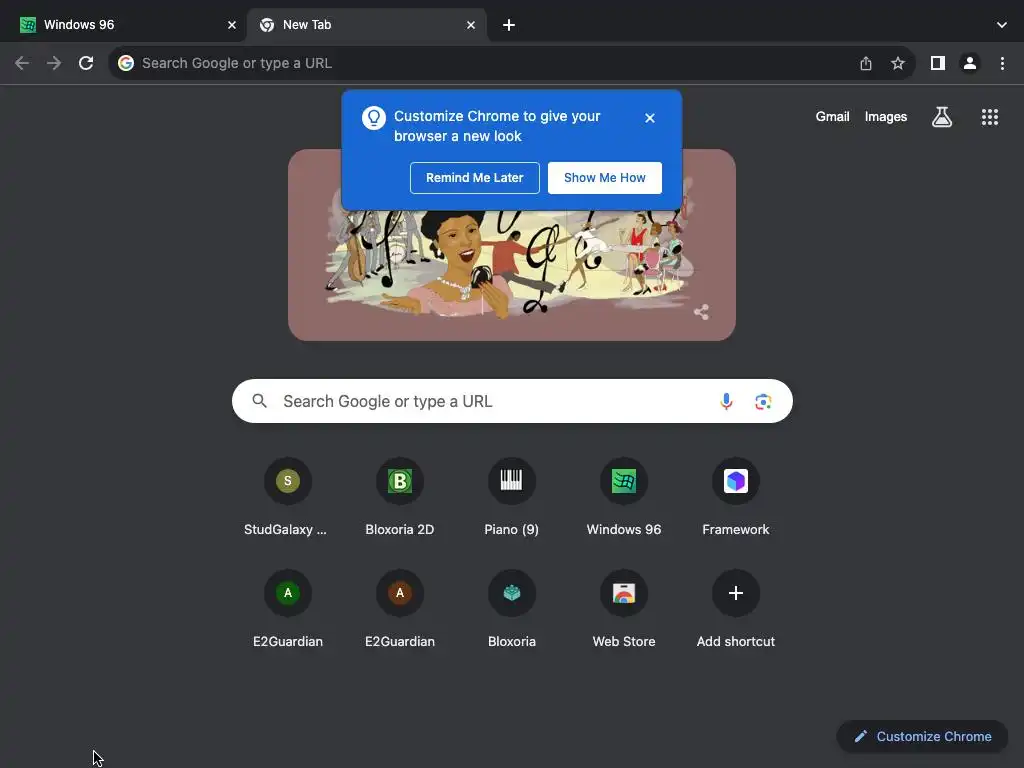The width and height of the screenshot is (1024, 768).
Task: Open the StudGalaxy shortcut
Action: click(x=287, y=497)
